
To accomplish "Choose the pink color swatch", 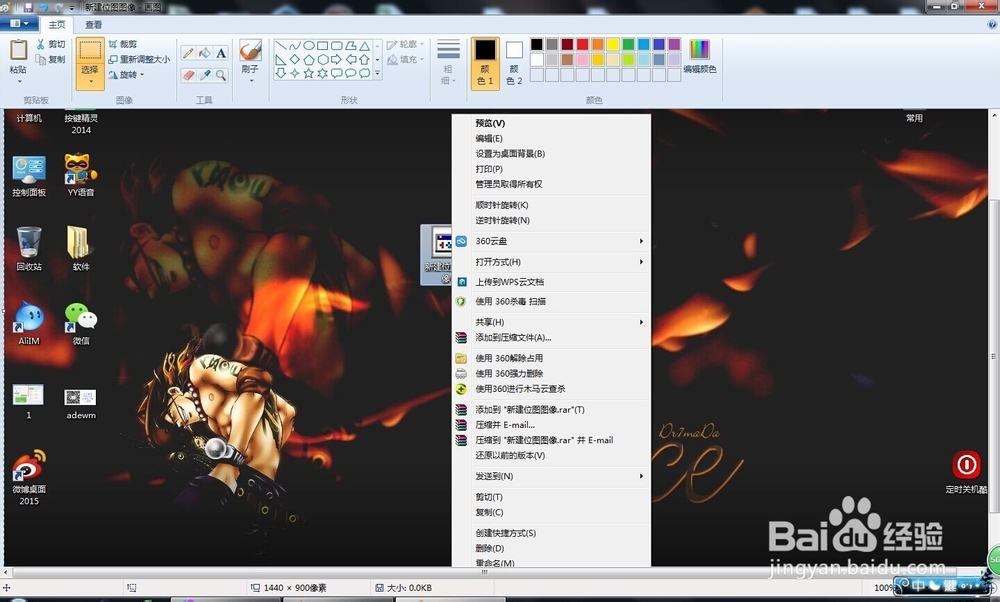I will [582, 59].
